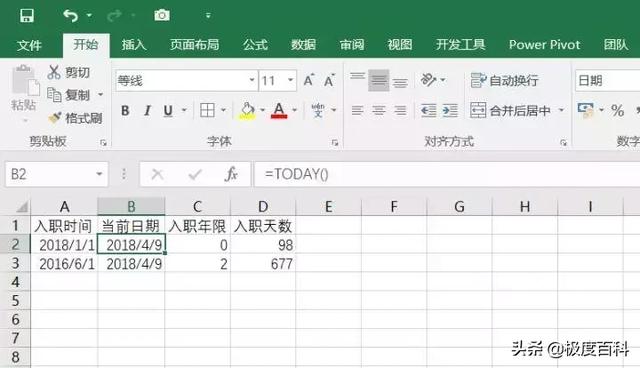This screenshot has width=640, height=368.
Task: Click the formula bar confirm checkmark icon
Action: point(195,175)
